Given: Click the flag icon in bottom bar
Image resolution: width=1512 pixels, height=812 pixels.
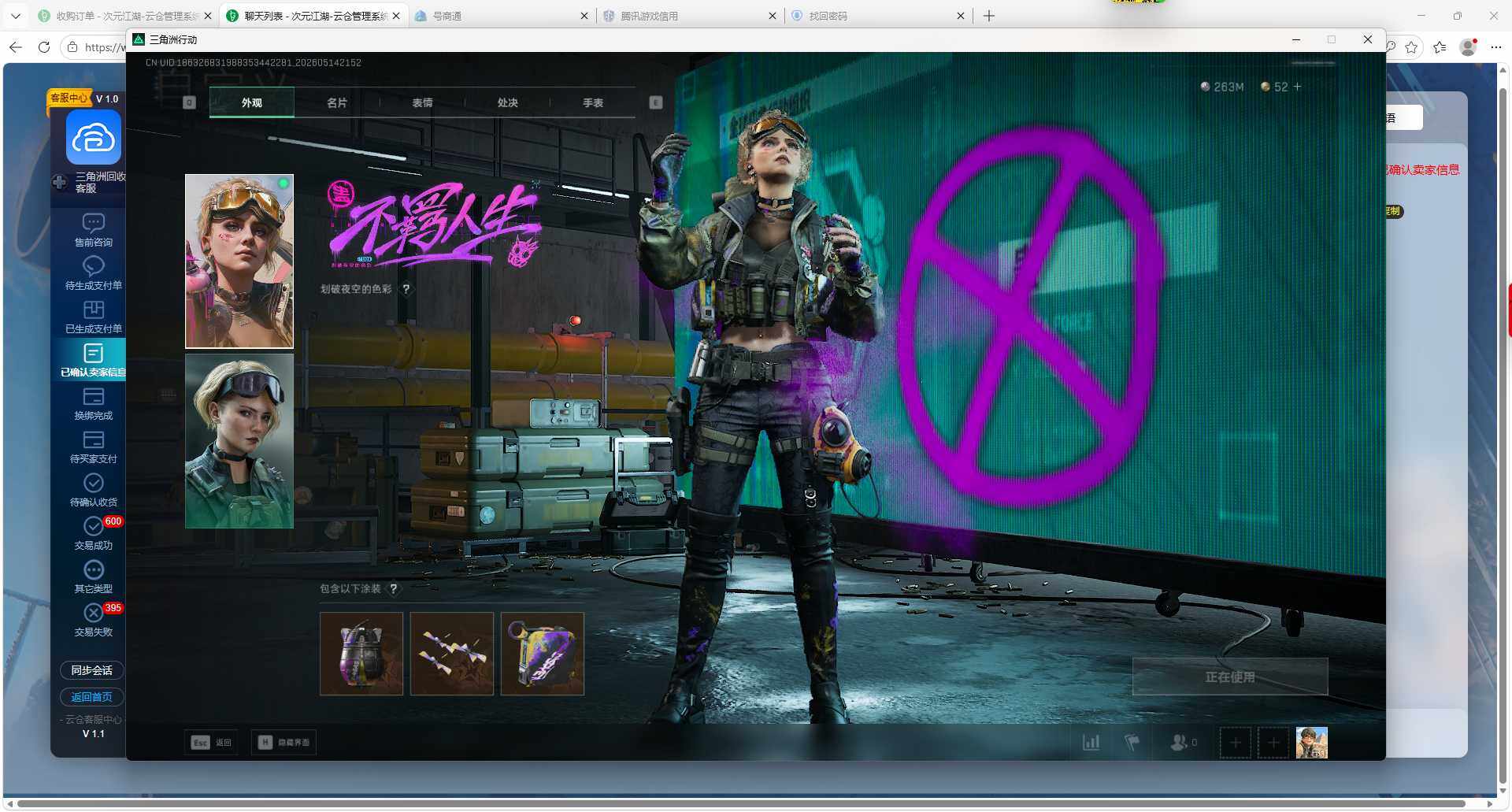Looking at the screenshot, I should click(x=1132, y=742).
